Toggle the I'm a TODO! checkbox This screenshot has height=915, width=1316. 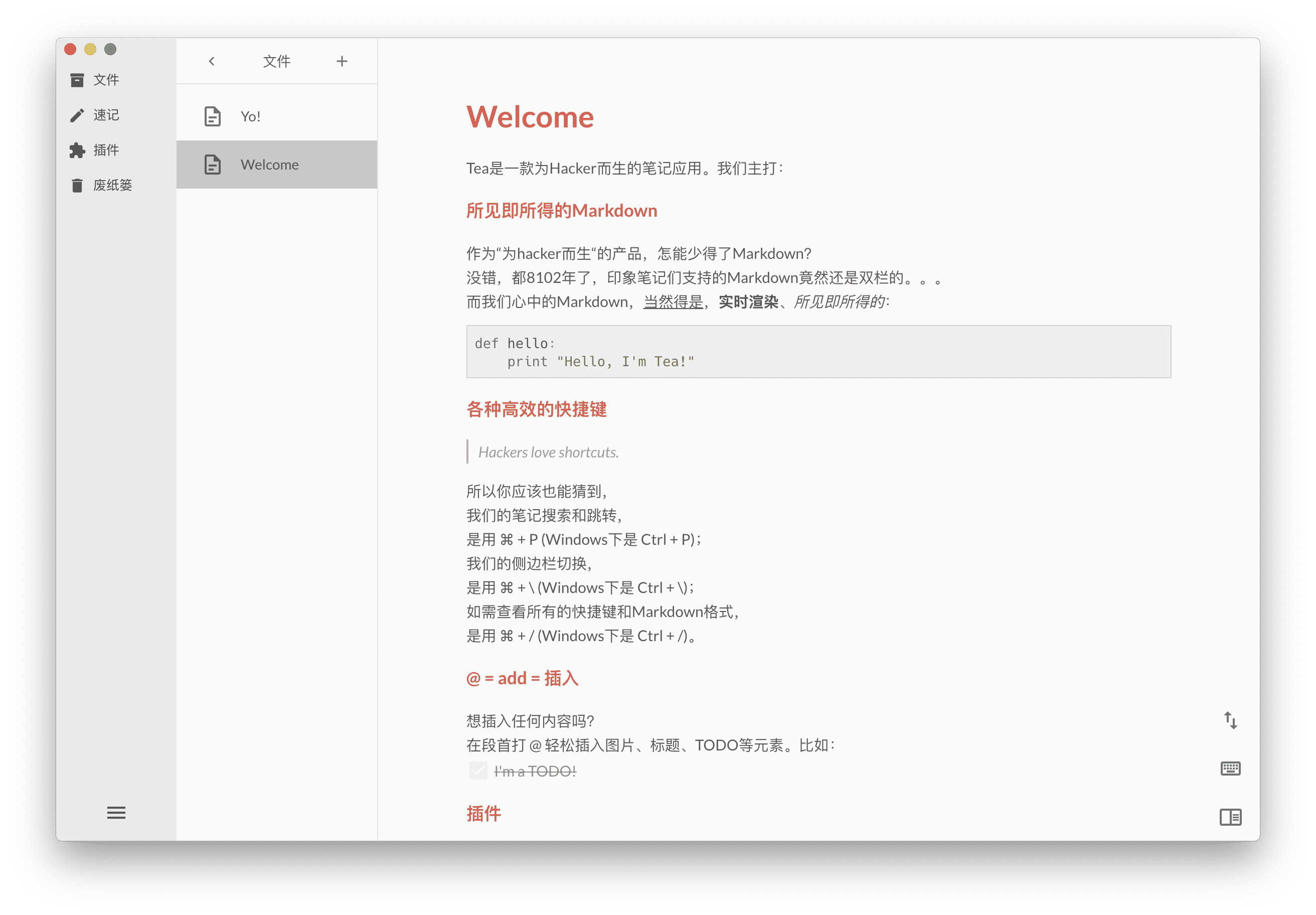point(478,771)
